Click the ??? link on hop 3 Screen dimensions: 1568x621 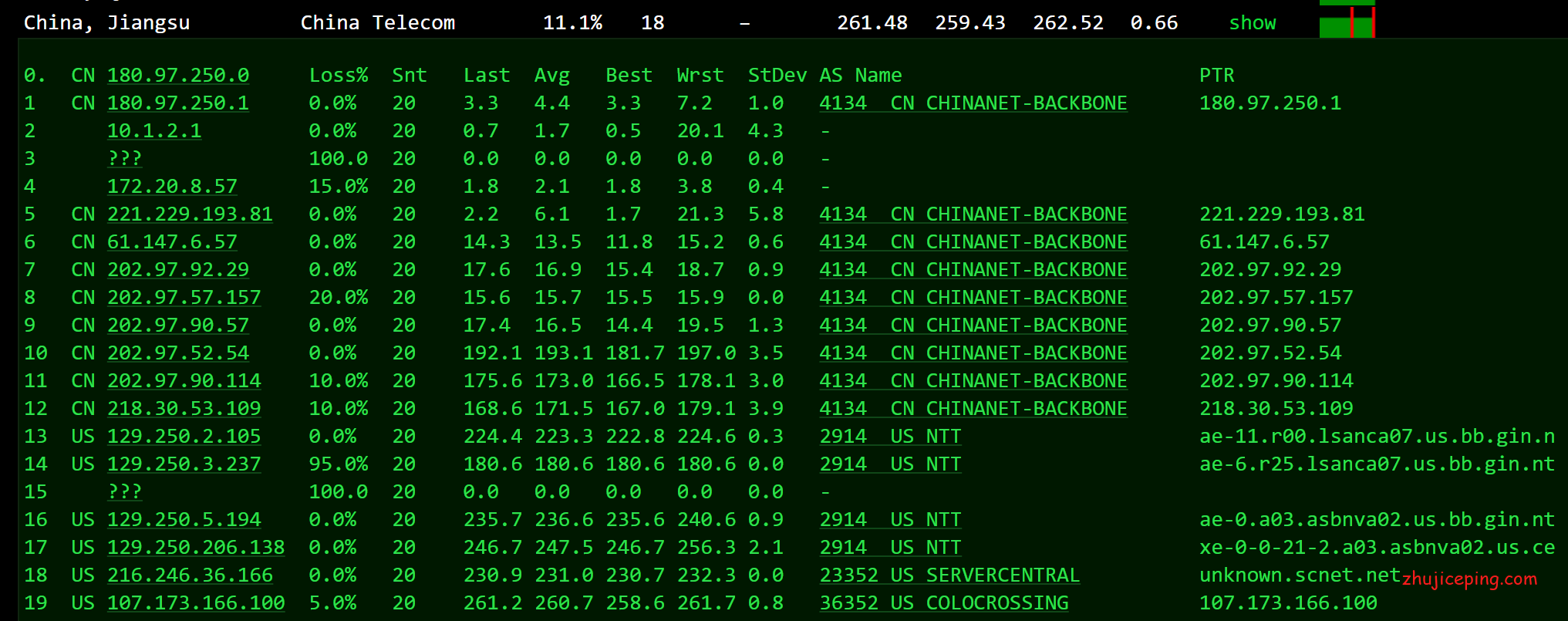point(125,159)
